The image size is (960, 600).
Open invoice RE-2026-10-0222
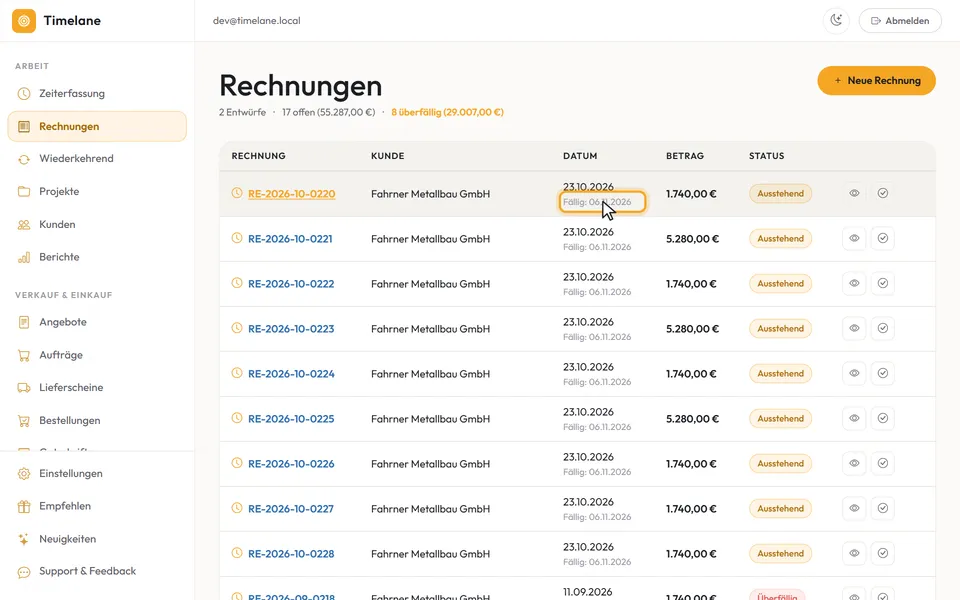[291, 284]
